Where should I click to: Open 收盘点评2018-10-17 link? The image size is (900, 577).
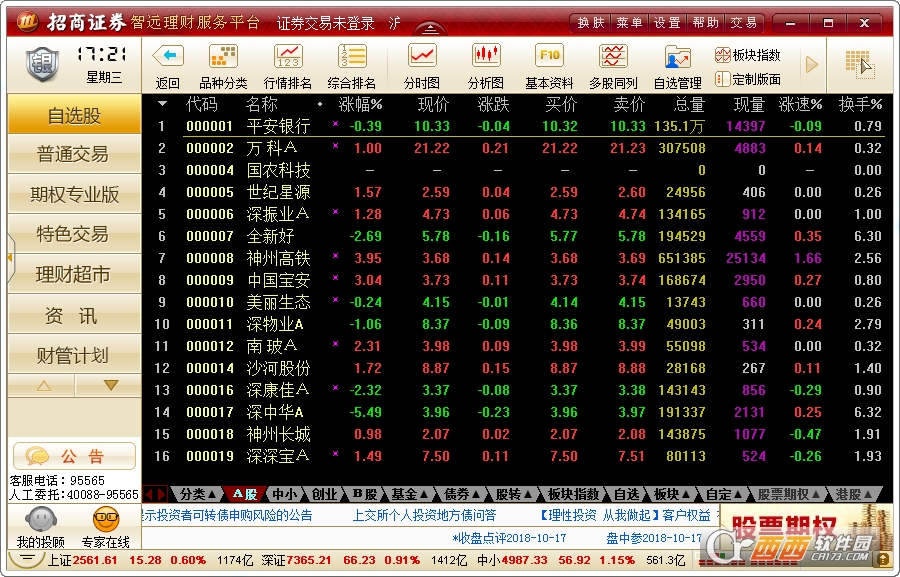click(509, 538)
